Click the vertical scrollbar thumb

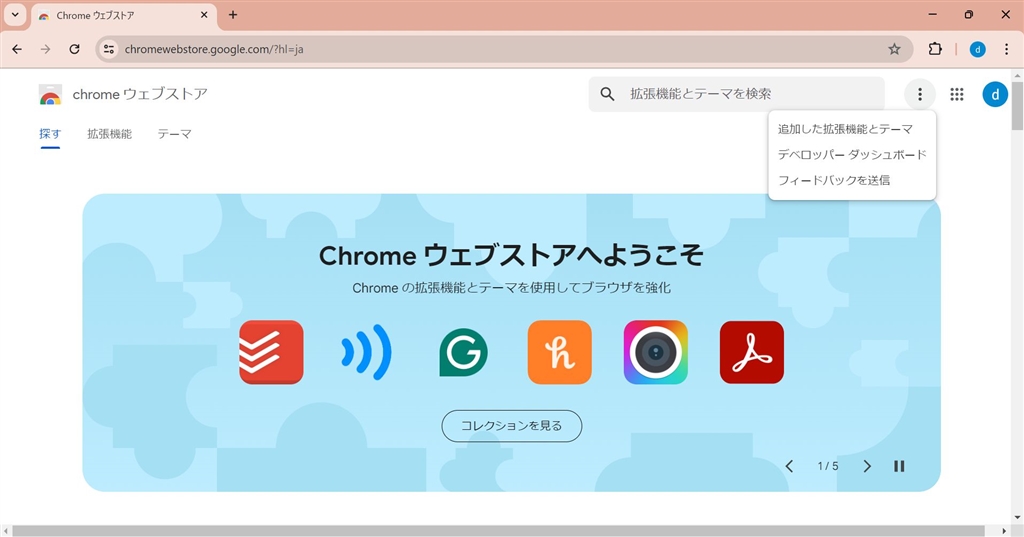tap(1017, 106)
